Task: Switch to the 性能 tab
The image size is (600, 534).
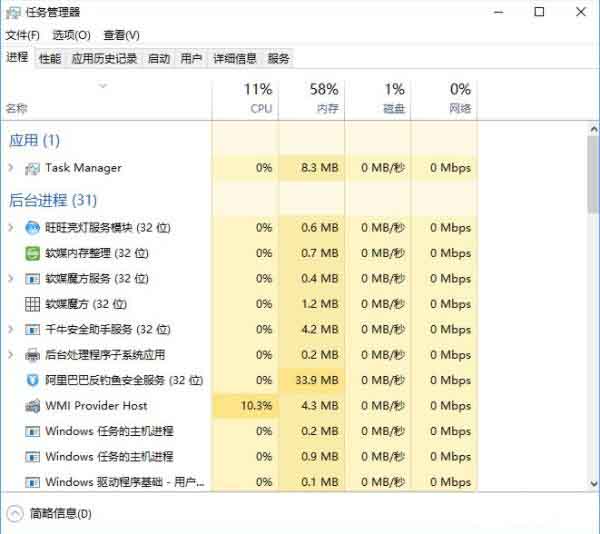Action: pos(50,59)
